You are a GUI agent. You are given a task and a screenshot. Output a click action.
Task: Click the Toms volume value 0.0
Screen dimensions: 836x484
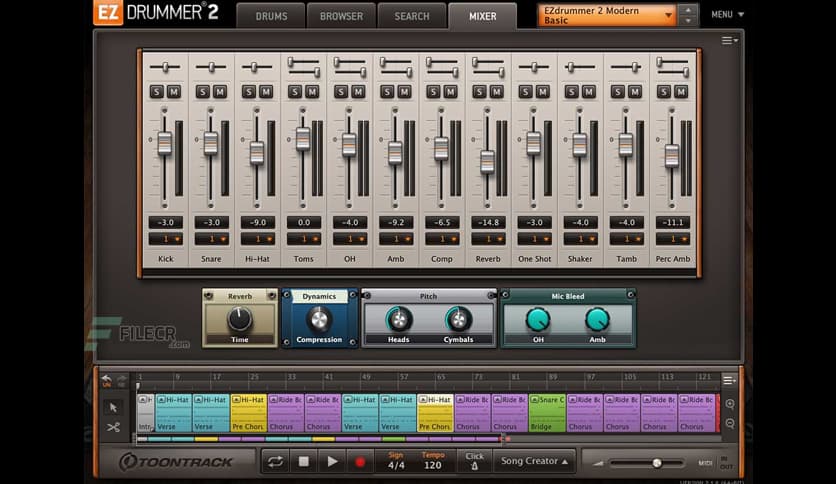[x=303, y=222]
